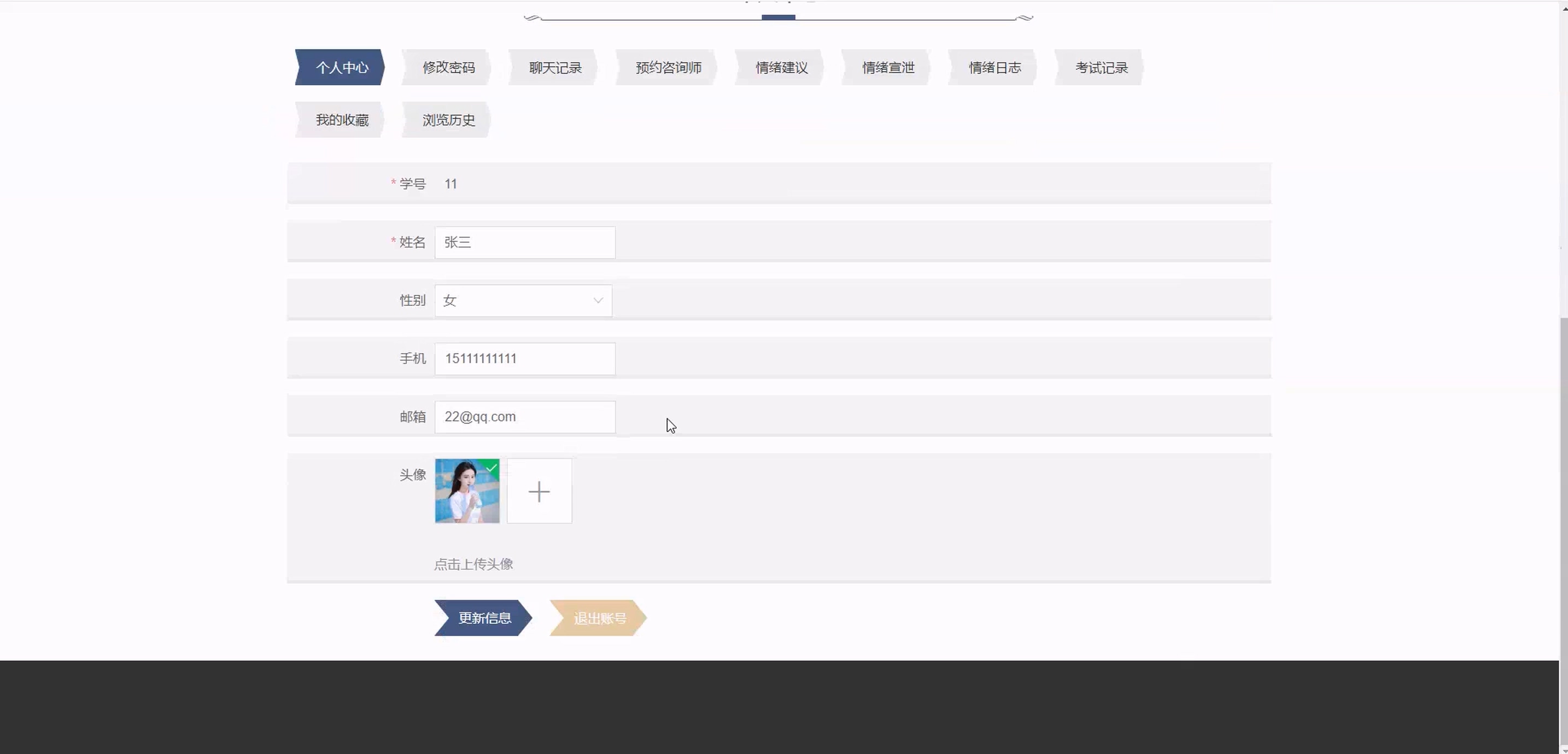
Task: Click the 手机 number input field
Action: (524, 359)
